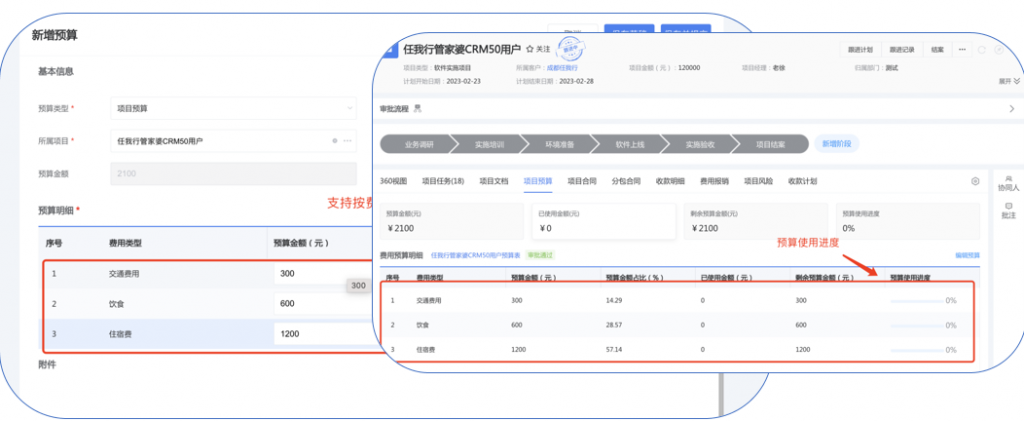
Task: Click 住宿费 in the 新增预算 table
Action: coord(120,334)
